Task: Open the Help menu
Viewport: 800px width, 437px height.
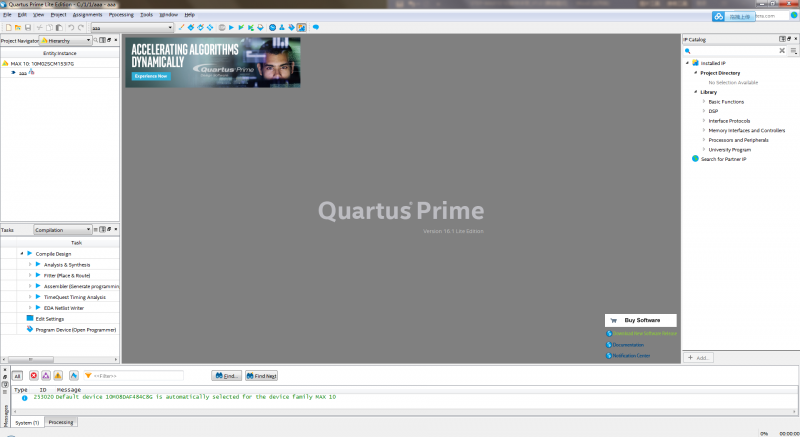Action: 189,15
